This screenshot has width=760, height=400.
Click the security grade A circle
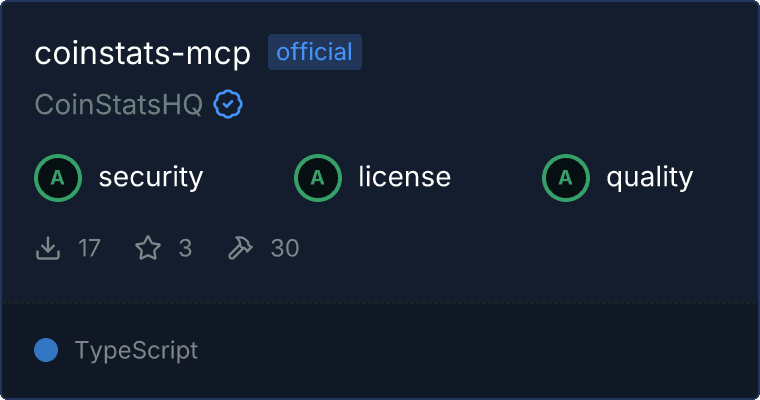[58, 178]
